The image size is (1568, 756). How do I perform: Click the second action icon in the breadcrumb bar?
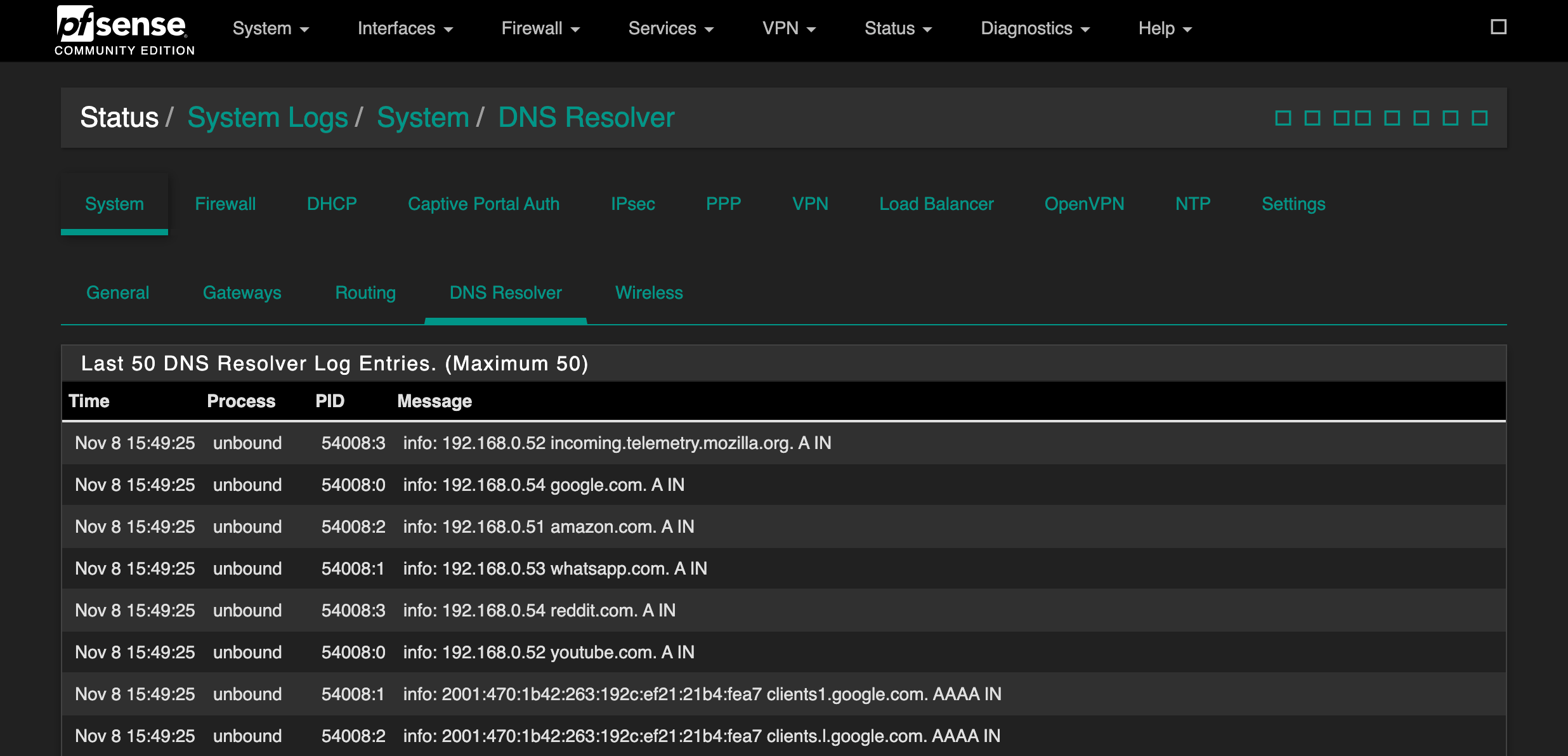click(1311, 117)
